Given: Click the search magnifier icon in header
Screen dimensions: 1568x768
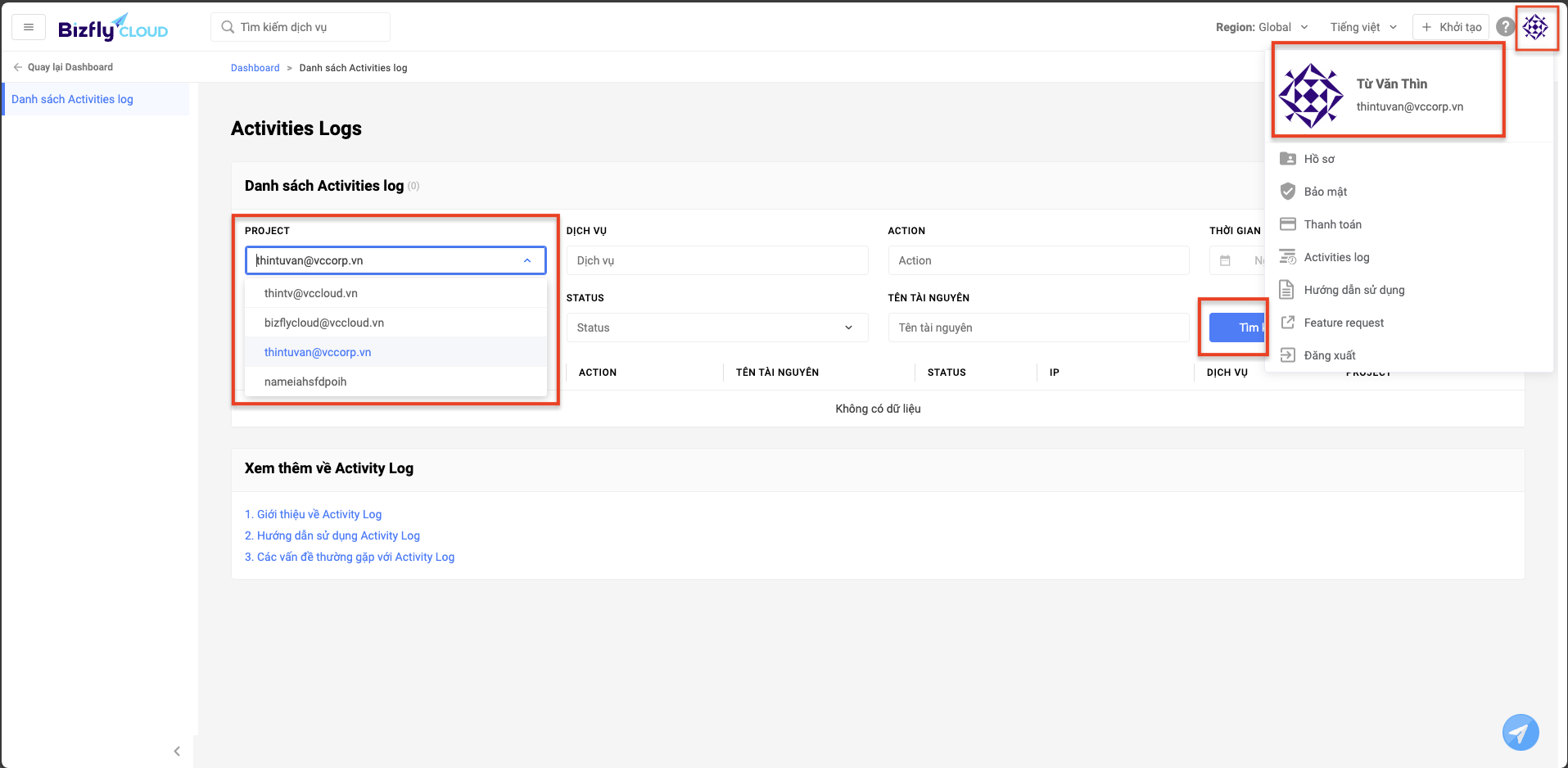Looking at the screenshot, I should (x=228, y=27).
